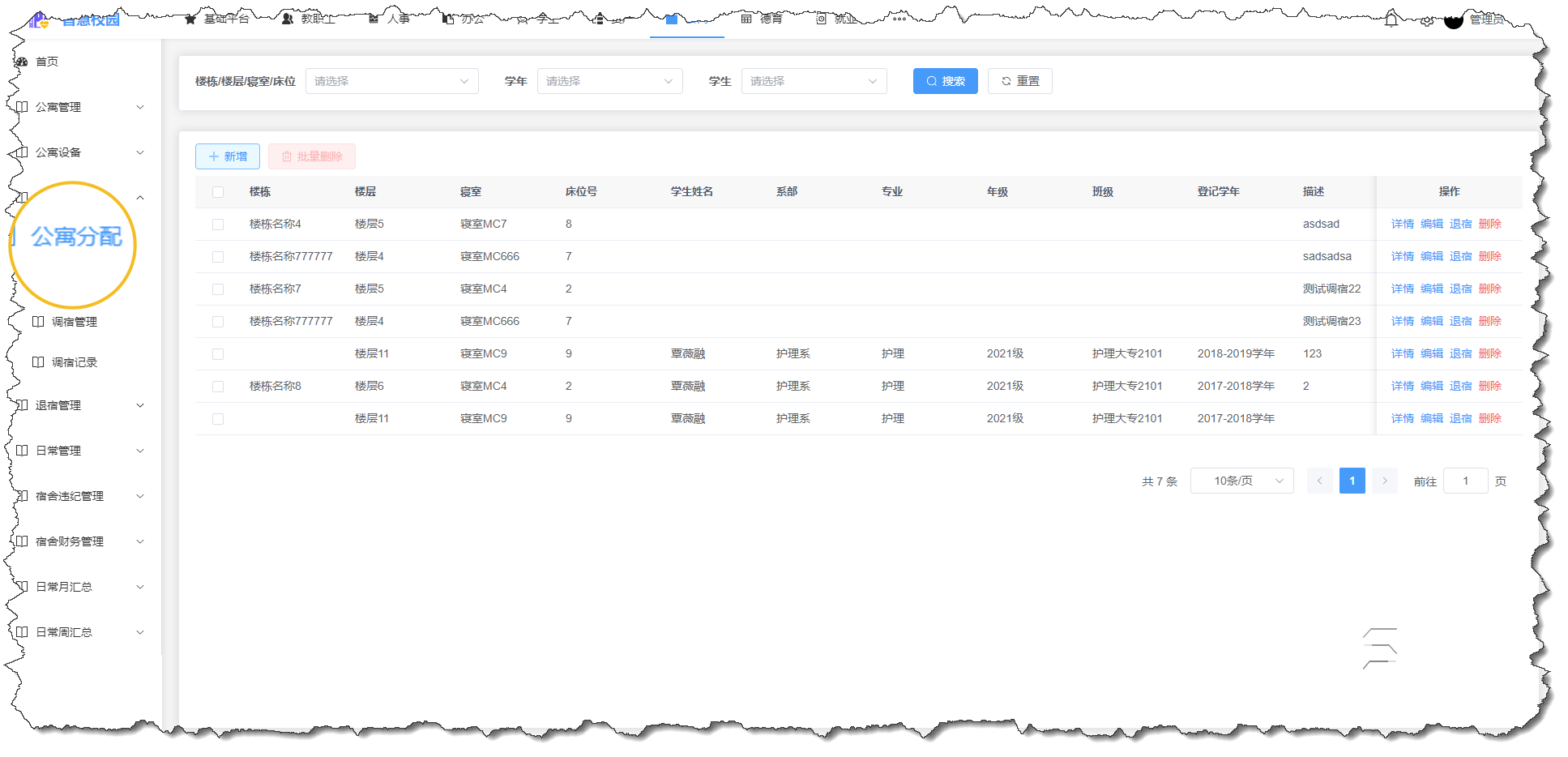Viewport: 1568px width, 757px height.
Task: Open the 首页 home page from sidebar
Action: 45,61
